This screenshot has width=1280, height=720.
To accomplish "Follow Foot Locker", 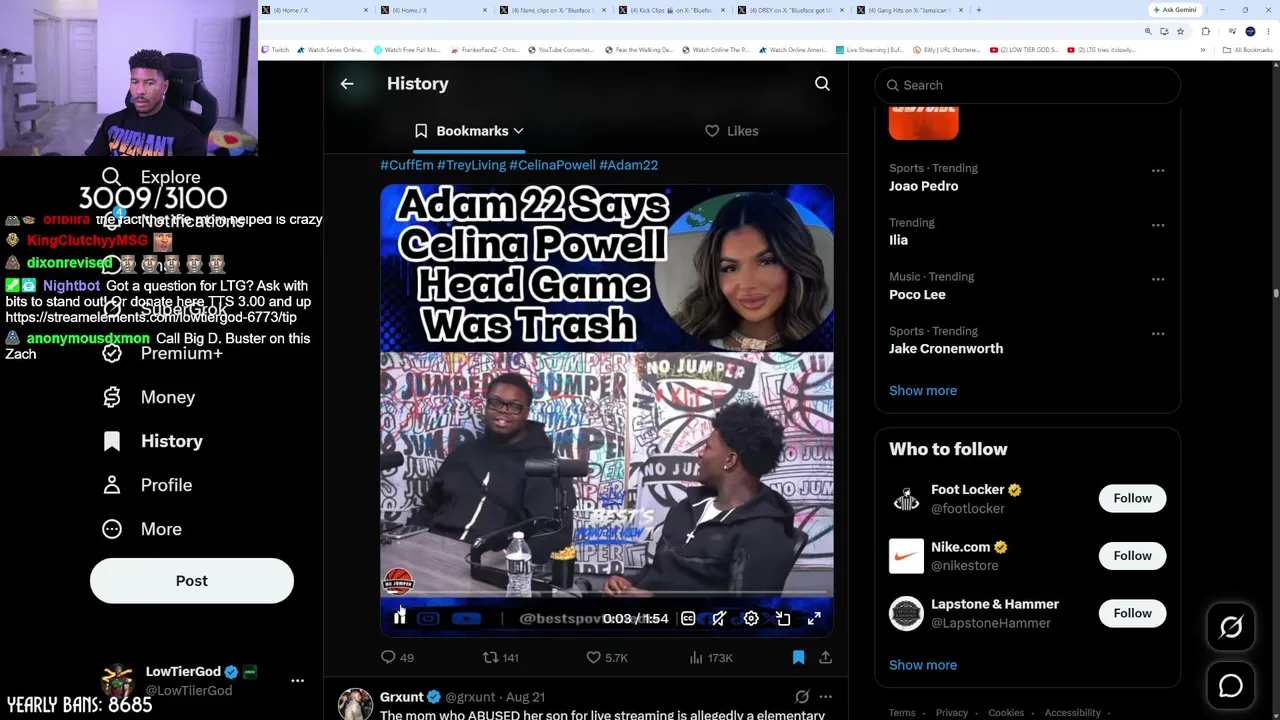I will (x=1132, y=498).
